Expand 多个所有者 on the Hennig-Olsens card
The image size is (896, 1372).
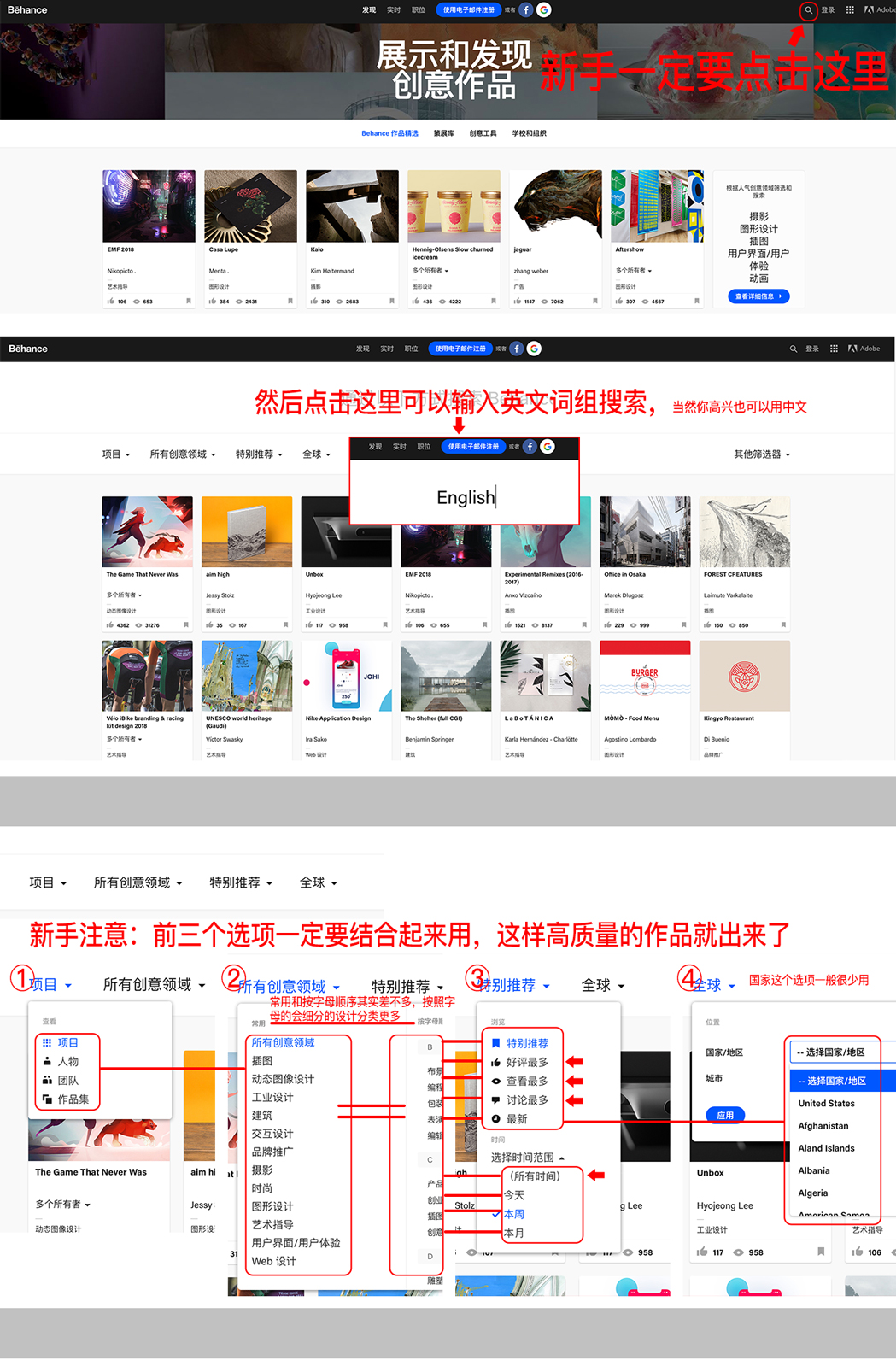[430, 271]
